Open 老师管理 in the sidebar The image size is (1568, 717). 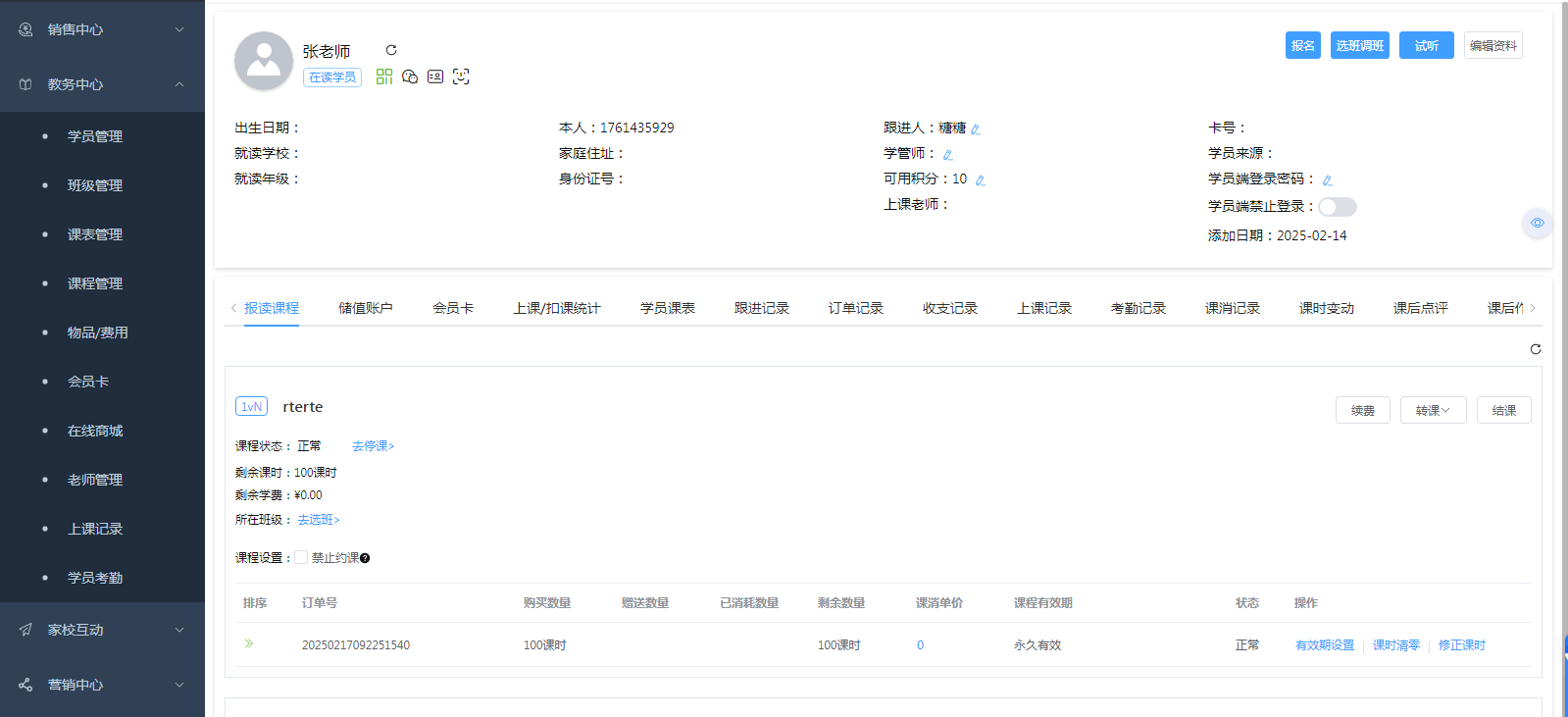coord(95,480)
